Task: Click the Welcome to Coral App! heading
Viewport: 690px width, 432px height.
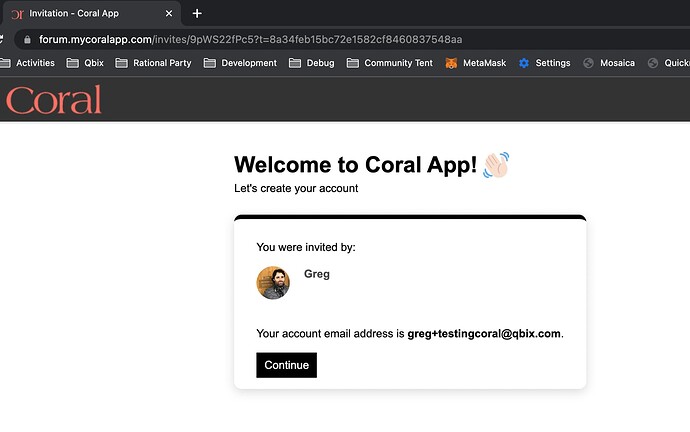Action: click(x=356, y=165)
